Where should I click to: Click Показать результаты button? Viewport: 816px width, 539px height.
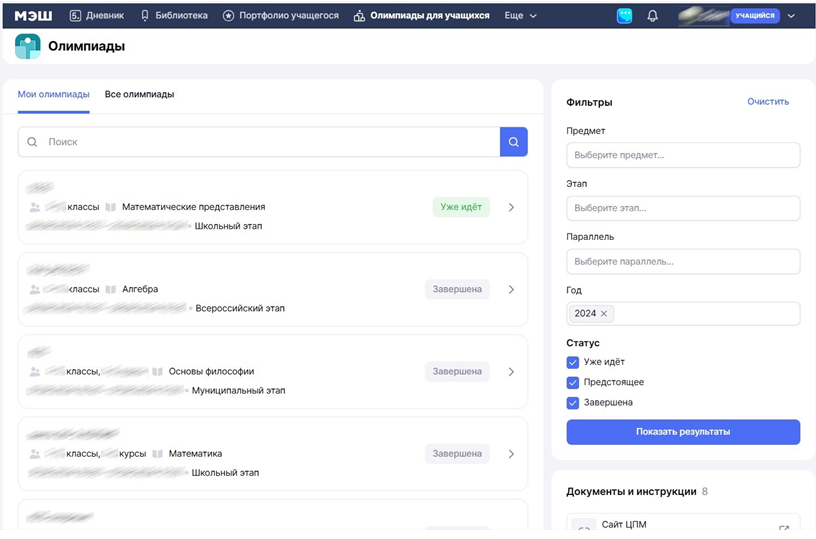click(x=683, y=432)
